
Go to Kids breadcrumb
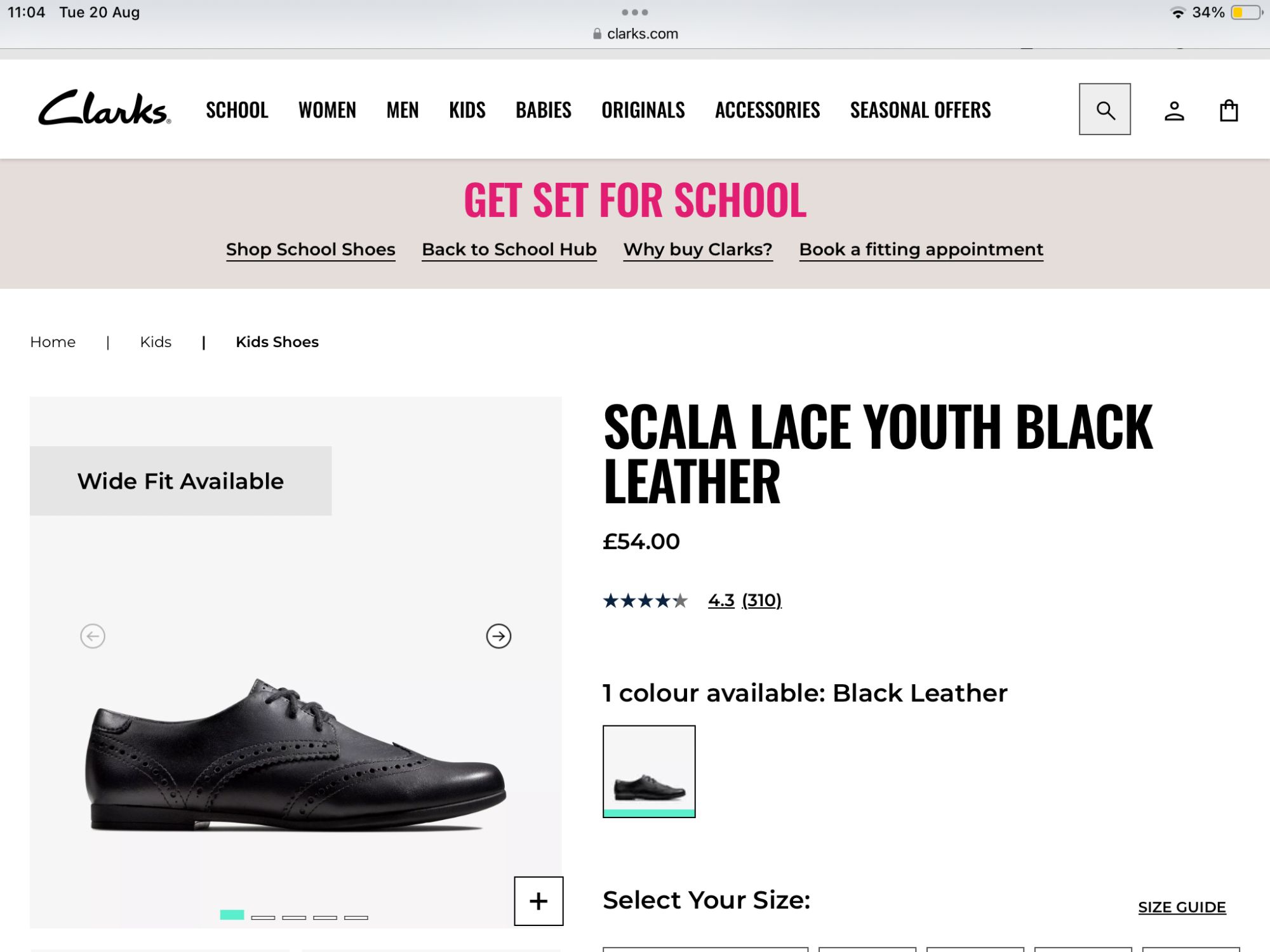(156, 342)
